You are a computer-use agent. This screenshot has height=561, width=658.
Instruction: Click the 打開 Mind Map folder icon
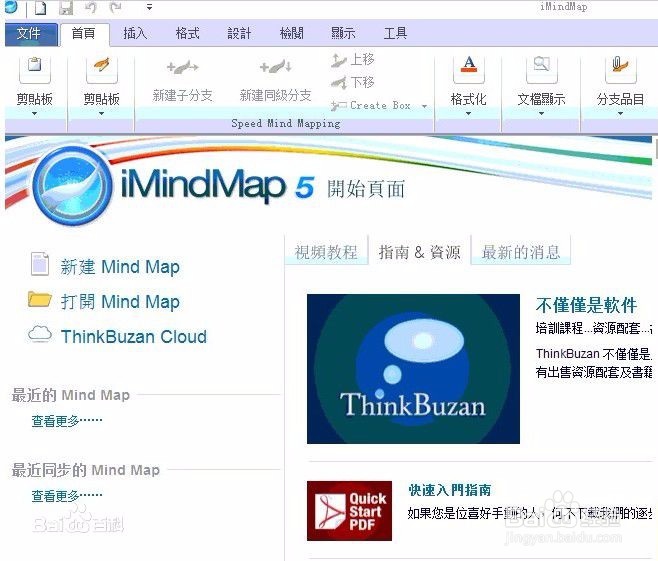pos(40,299)
